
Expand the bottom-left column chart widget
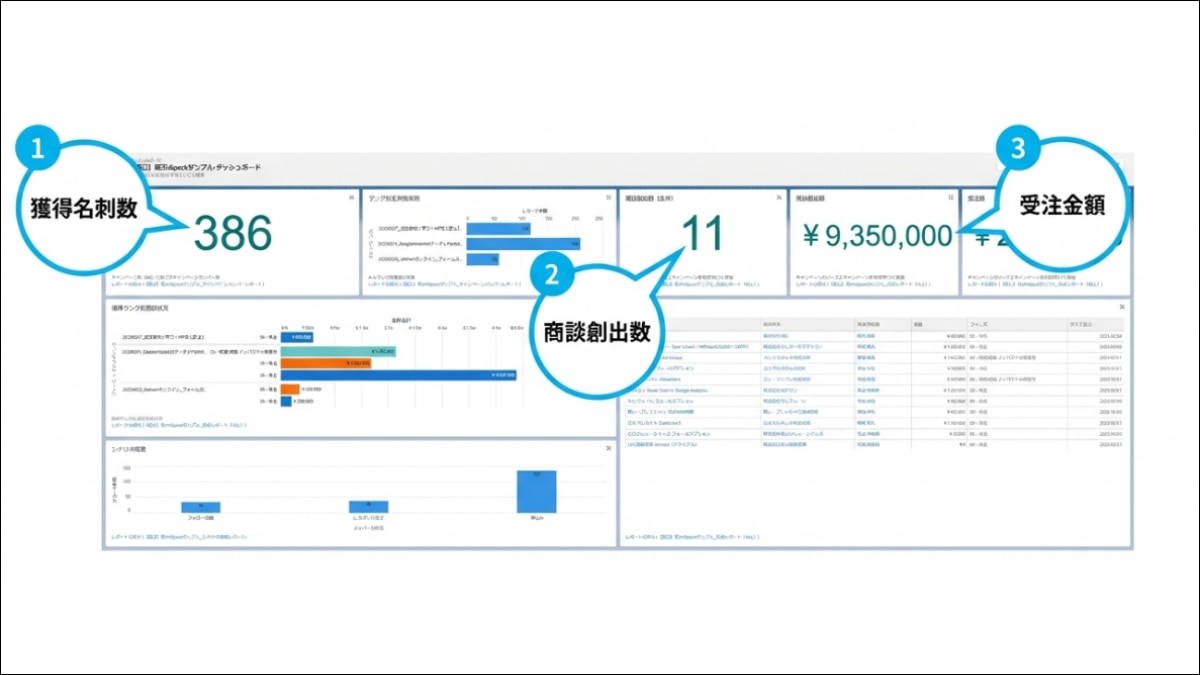(x=608, y=448)
